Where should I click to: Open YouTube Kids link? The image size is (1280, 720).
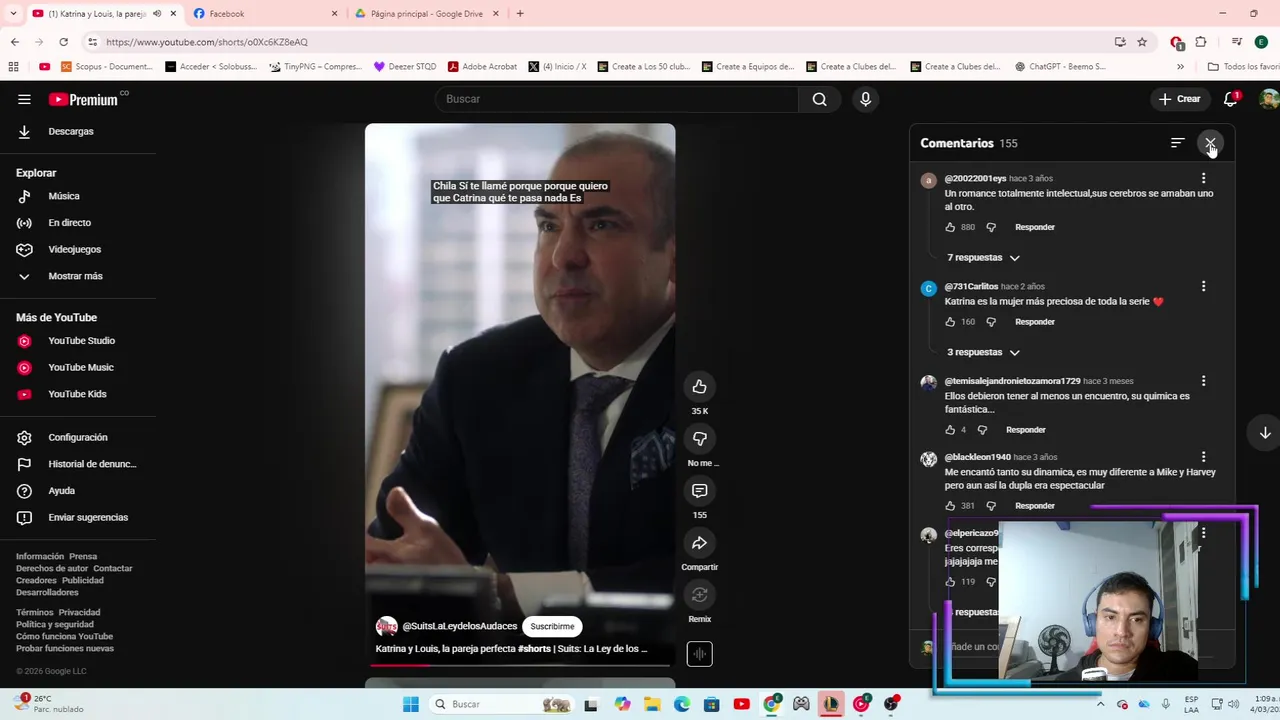pos(77,394)
